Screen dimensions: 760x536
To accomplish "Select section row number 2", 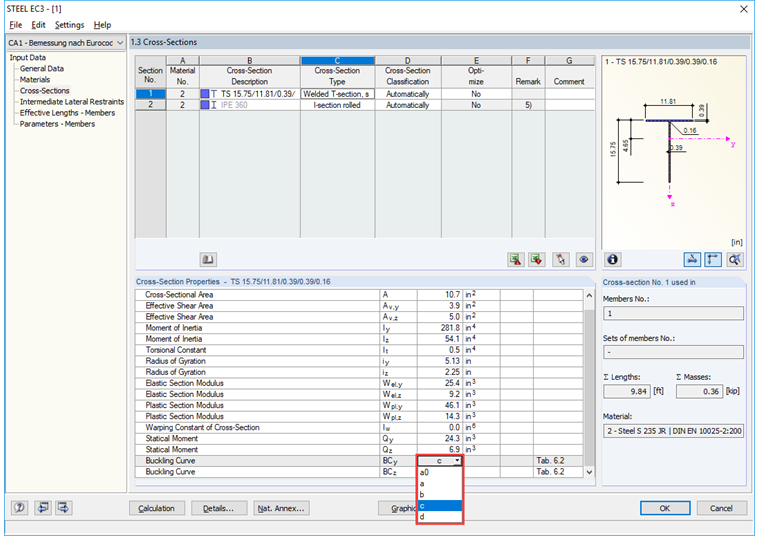I will [150, 105].
